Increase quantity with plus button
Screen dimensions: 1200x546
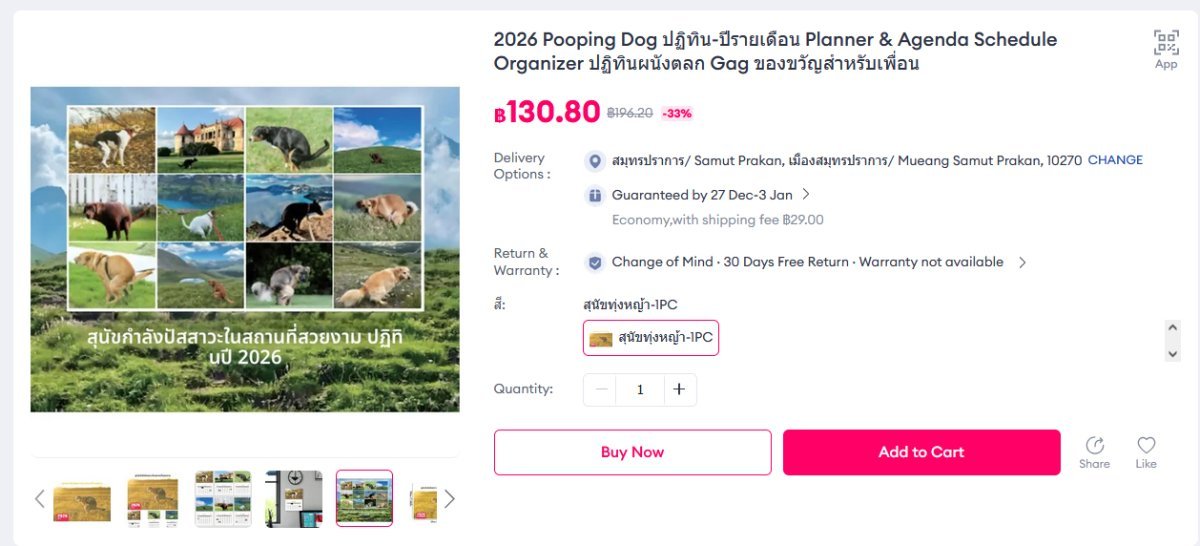coord(679,390)
